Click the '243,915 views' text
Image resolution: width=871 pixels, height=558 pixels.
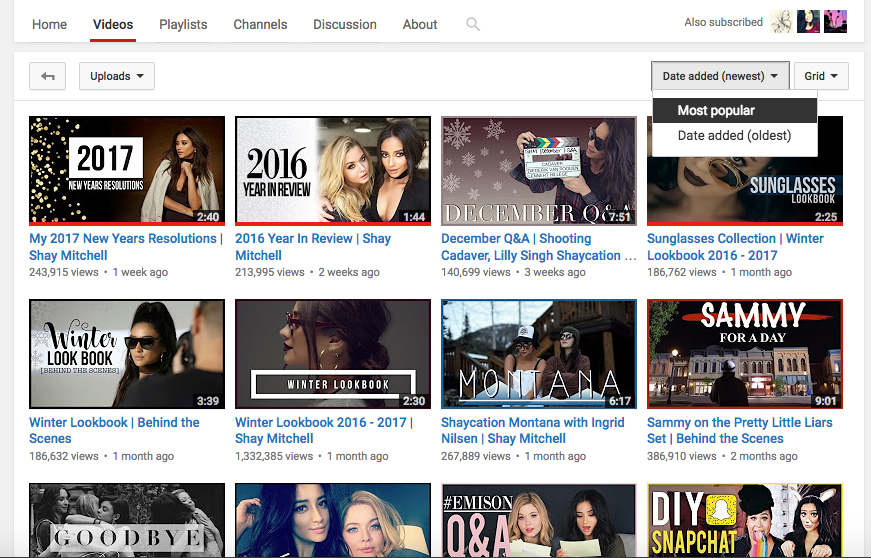pyautogui.click(x=63, y=272)
